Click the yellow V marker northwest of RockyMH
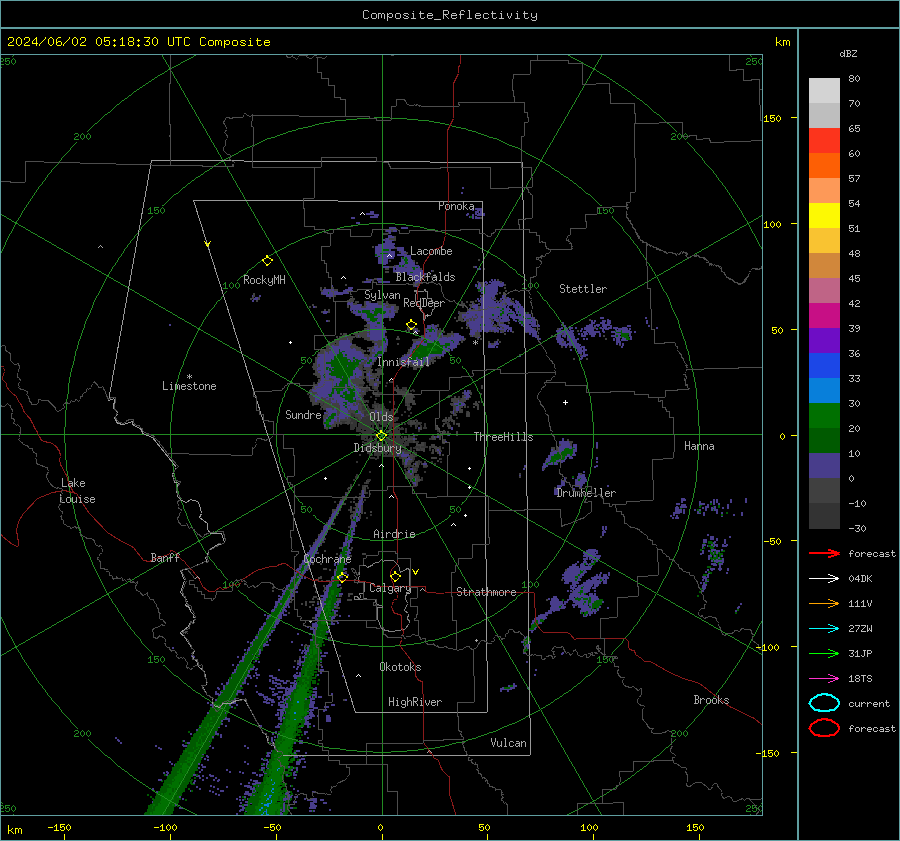Screen dimensions: 900x841 tap(208, 244)
